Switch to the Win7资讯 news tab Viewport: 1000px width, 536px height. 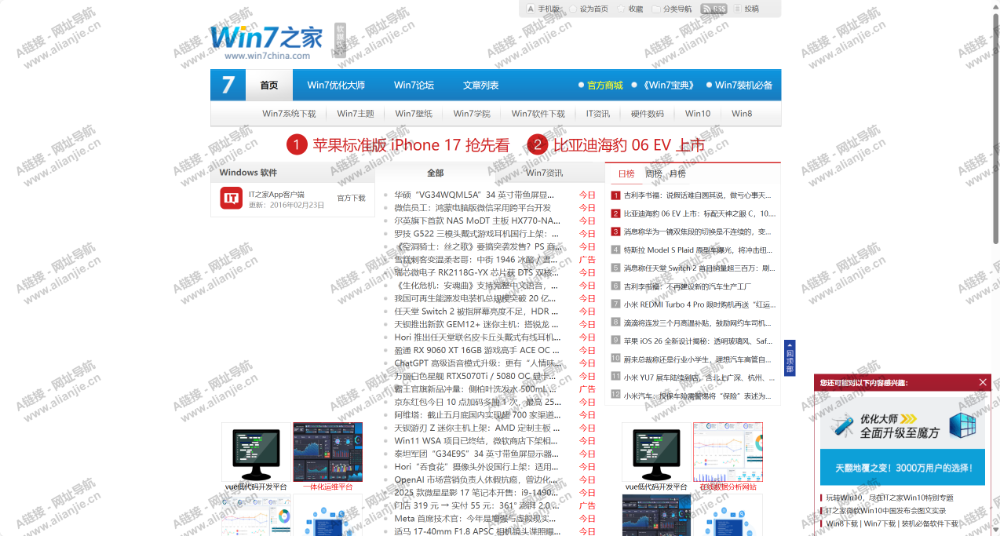[x=544, y=173]
